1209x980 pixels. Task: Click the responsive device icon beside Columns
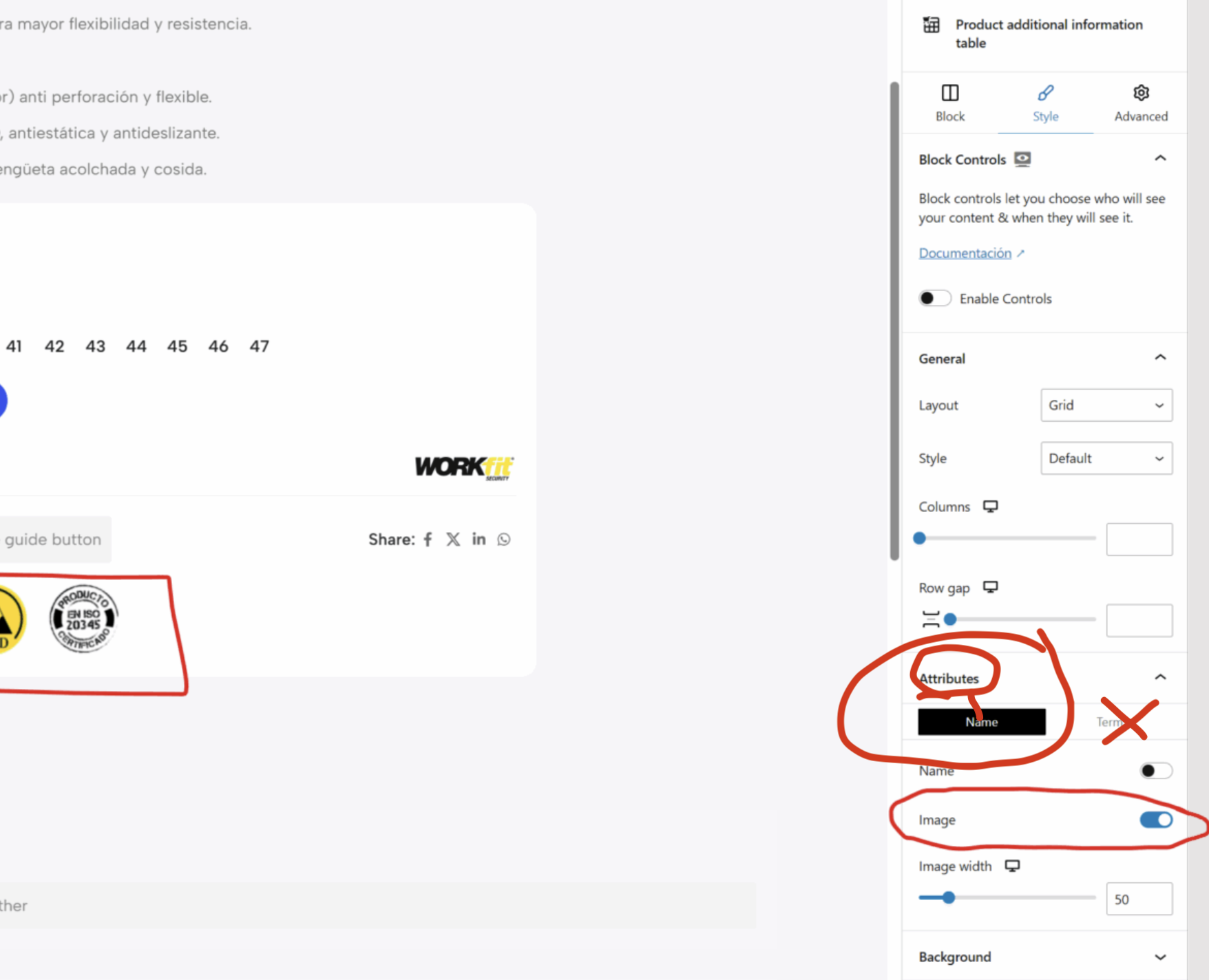point(990,507)
